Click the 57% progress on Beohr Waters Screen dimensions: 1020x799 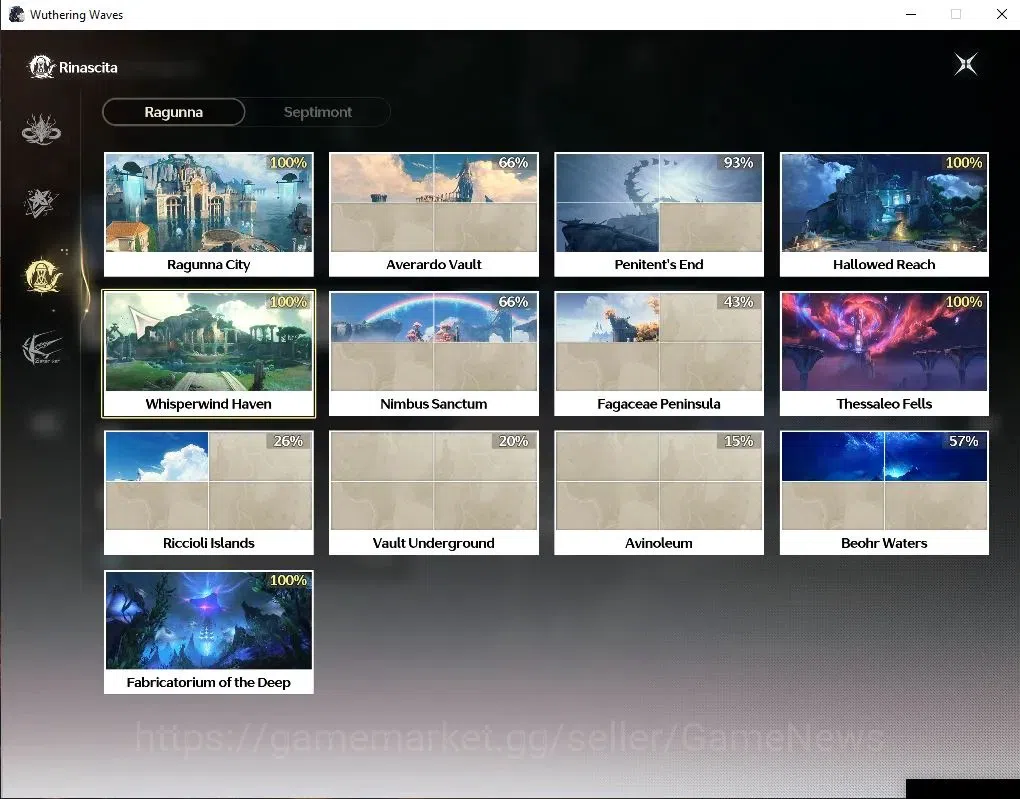(963, 441)
